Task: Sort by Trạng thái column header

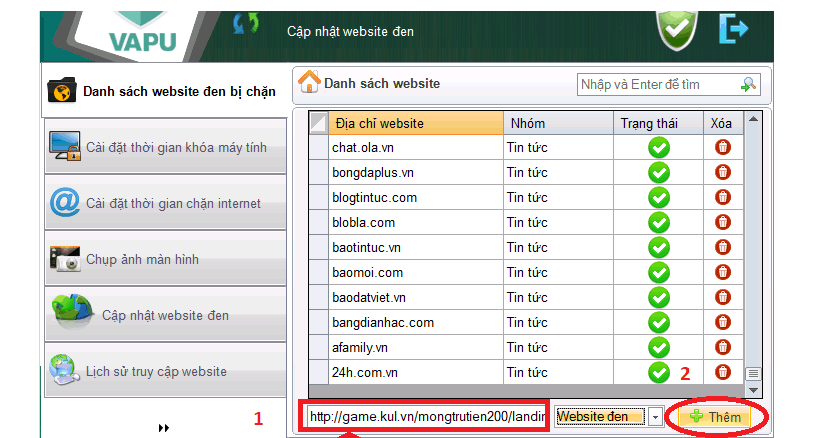Action: [658, 123]
